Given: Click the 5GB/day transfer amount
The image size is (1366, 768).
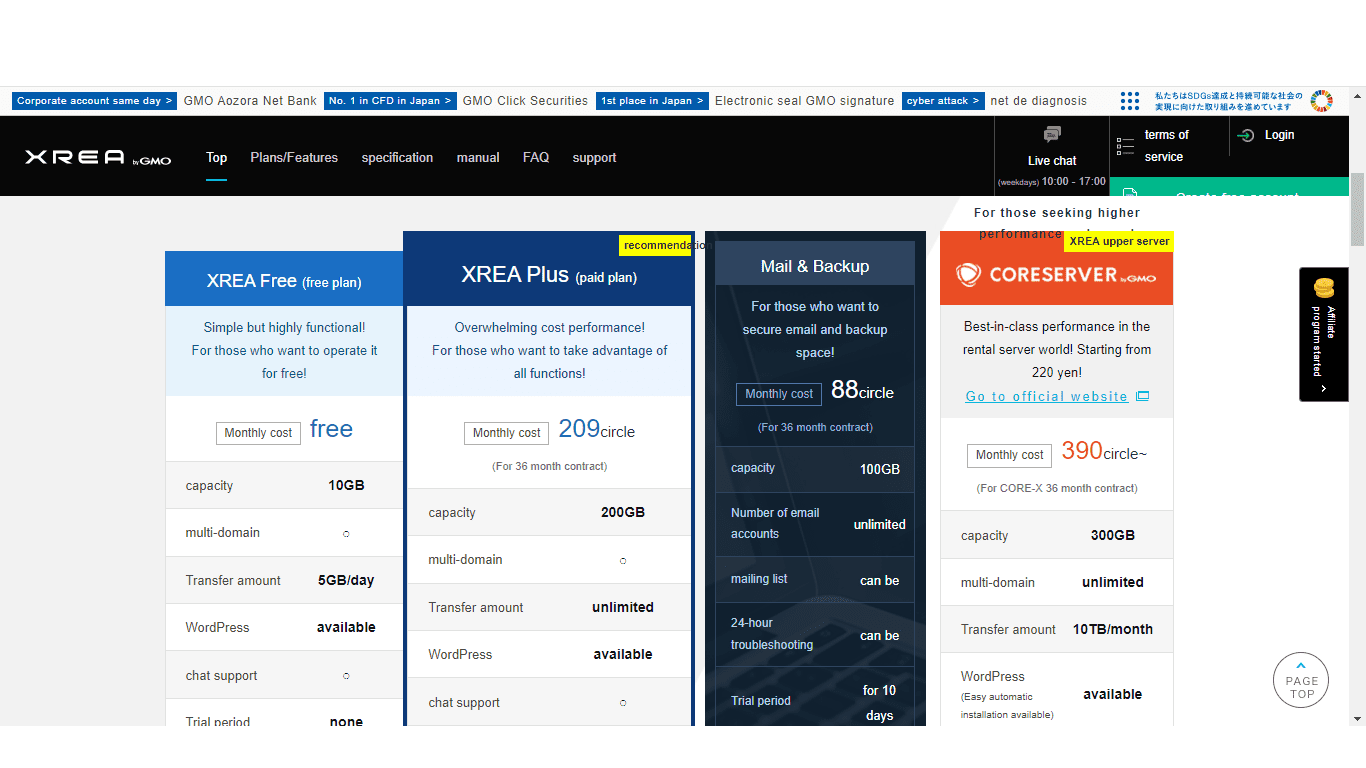Looking at the screenshot, I should 346,580.
